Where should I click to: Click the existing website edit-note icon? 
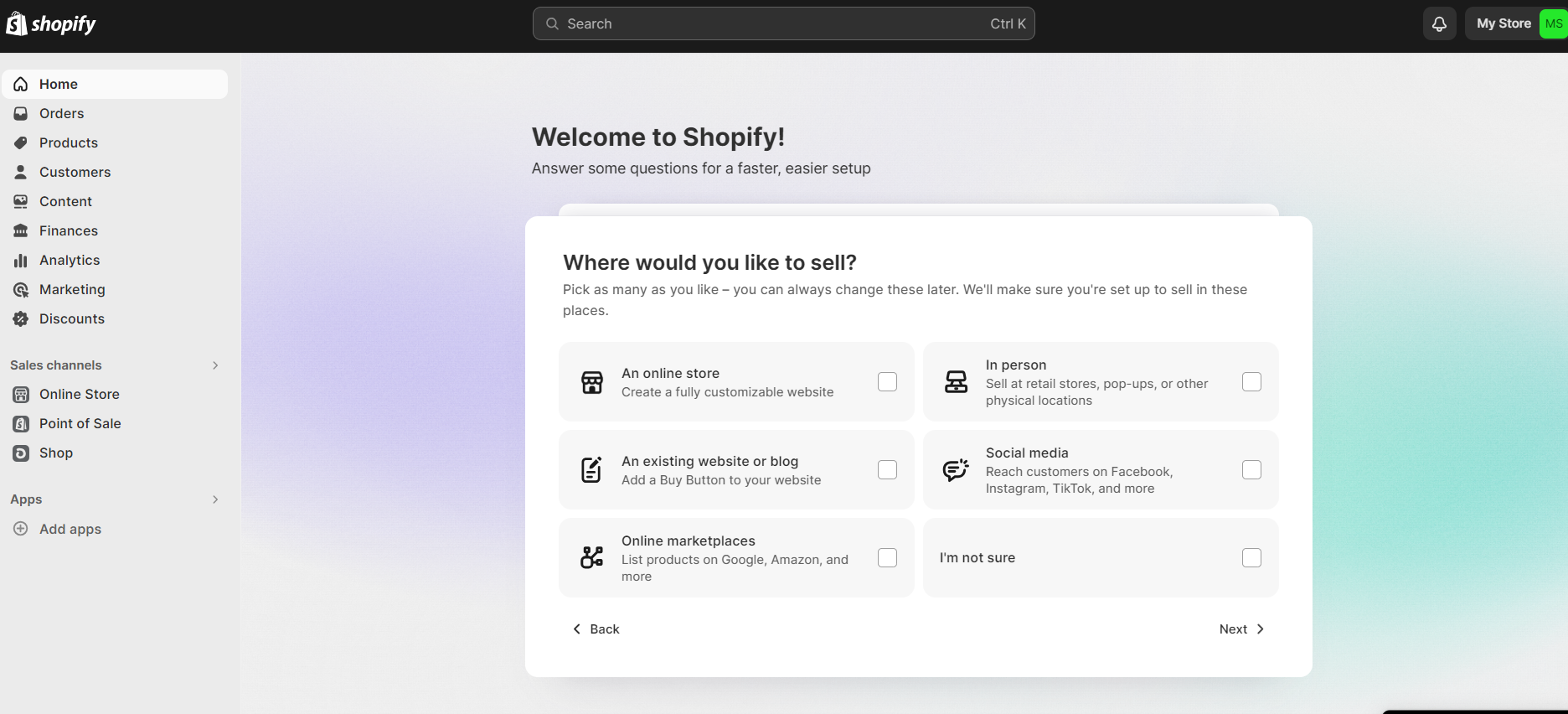coord(592,470)
